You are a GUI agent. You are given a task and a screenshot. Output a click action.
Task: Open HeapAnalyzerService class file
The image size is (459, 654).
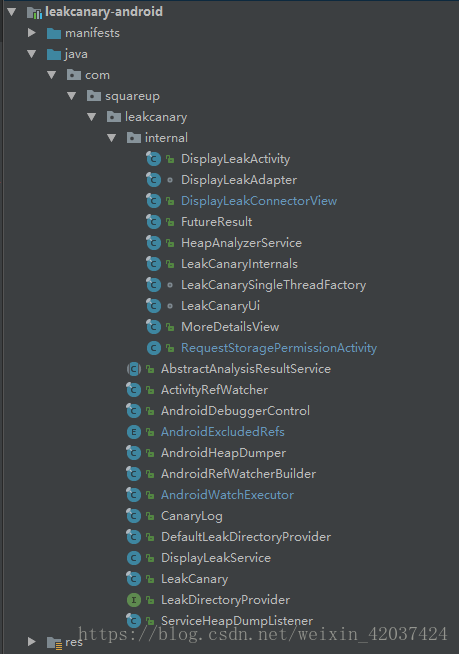coord(242,243)
